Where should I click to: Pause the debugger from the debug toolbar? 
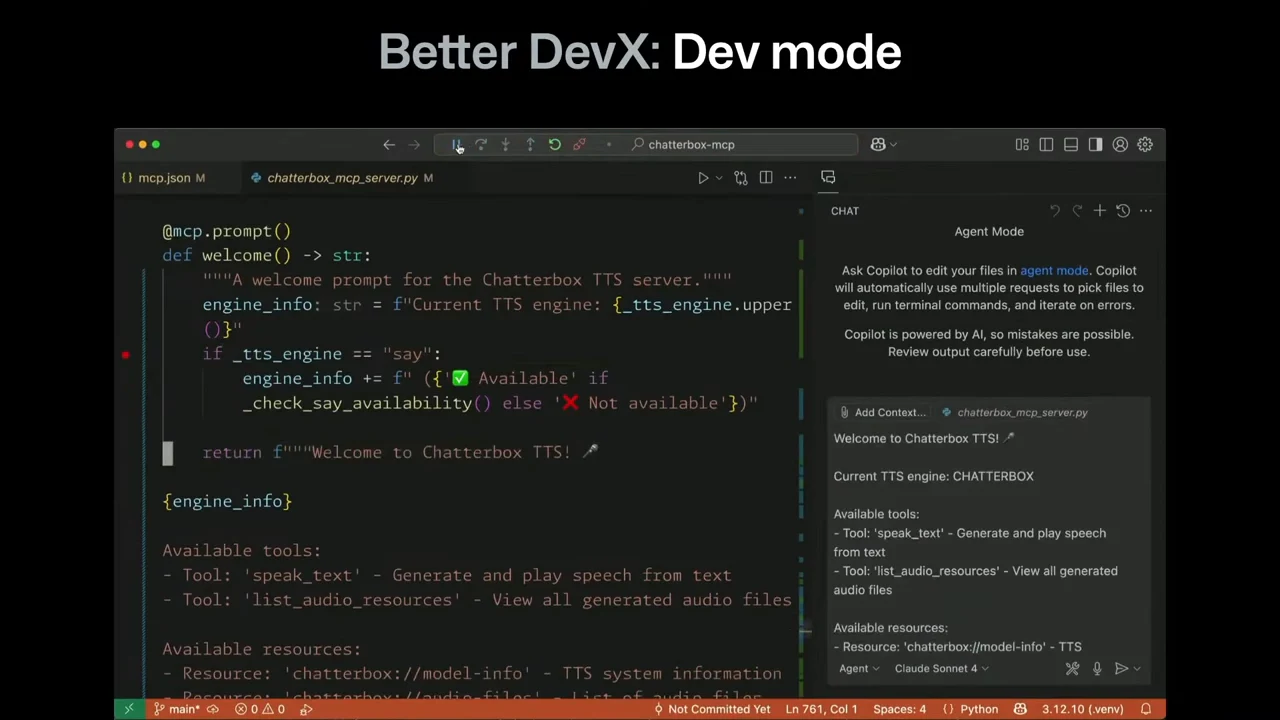coord(456,145)
